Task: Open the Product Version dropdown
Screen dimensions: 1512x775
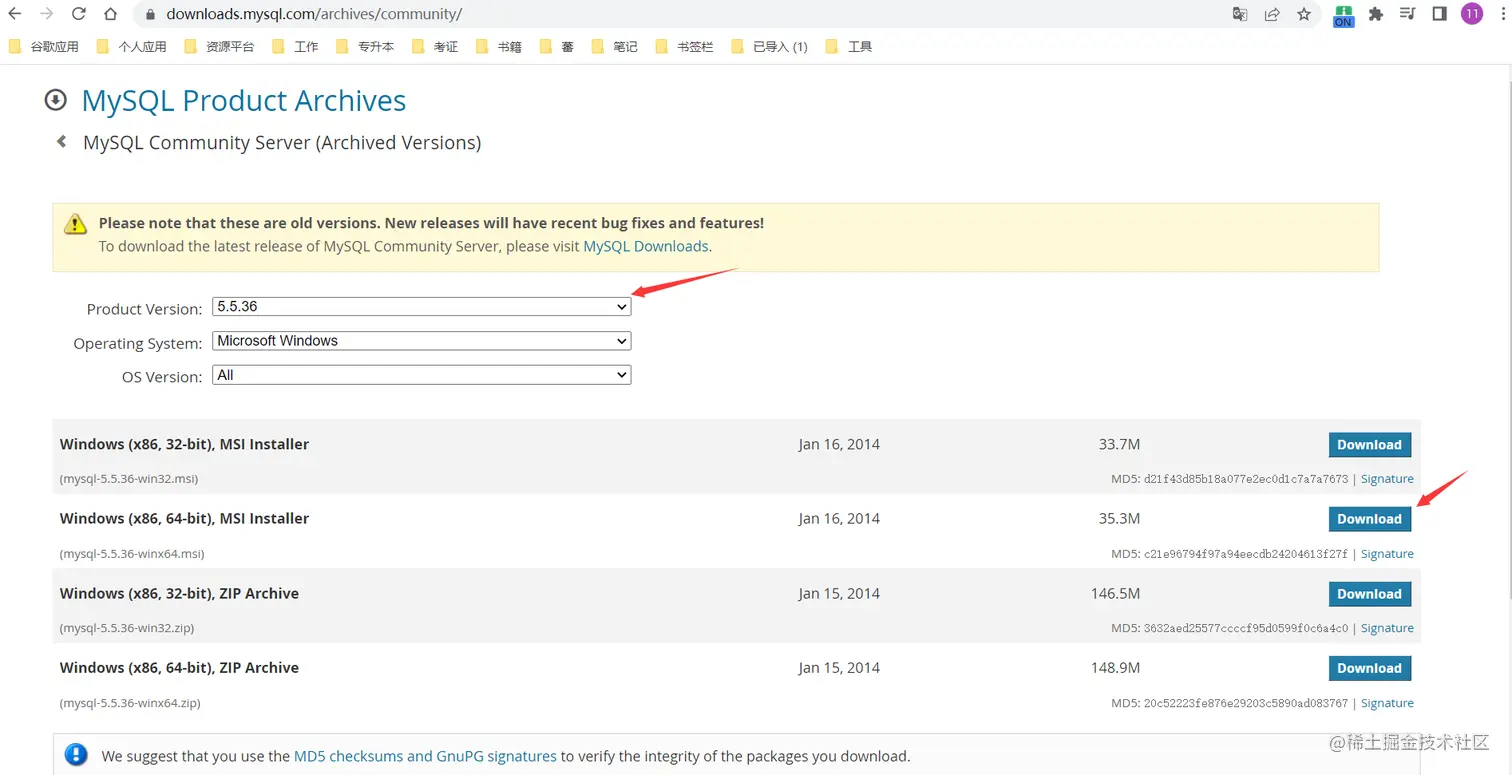Action: 421,307
